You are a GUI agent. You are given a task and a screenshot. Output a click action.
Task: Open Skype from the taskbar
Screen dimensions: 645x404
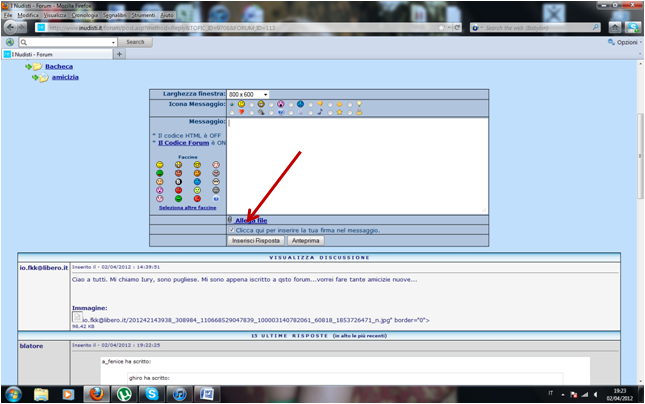151,394
